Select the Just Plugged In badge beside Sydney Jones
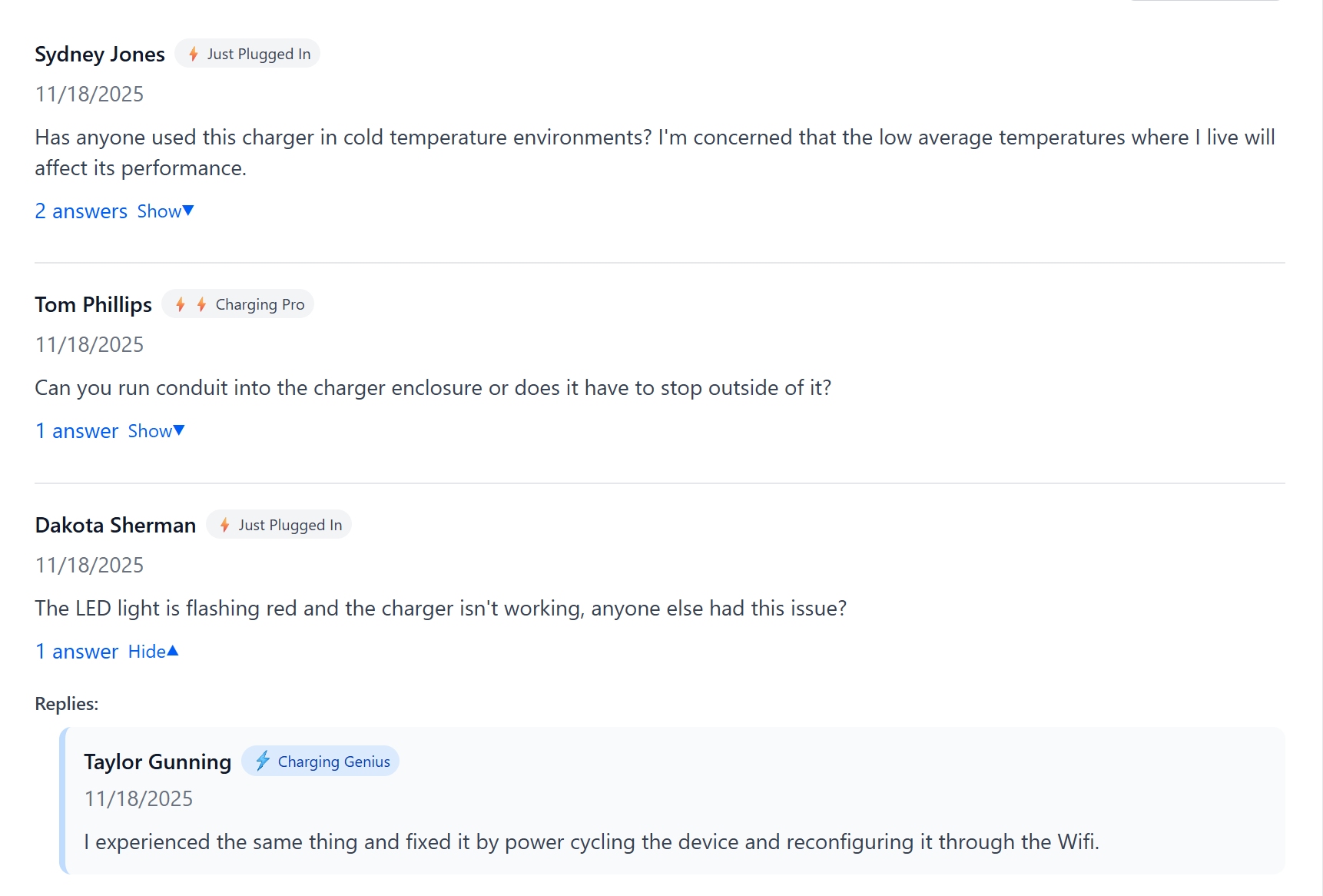This screenshot has width=1323, height=896. coord(247,54)
